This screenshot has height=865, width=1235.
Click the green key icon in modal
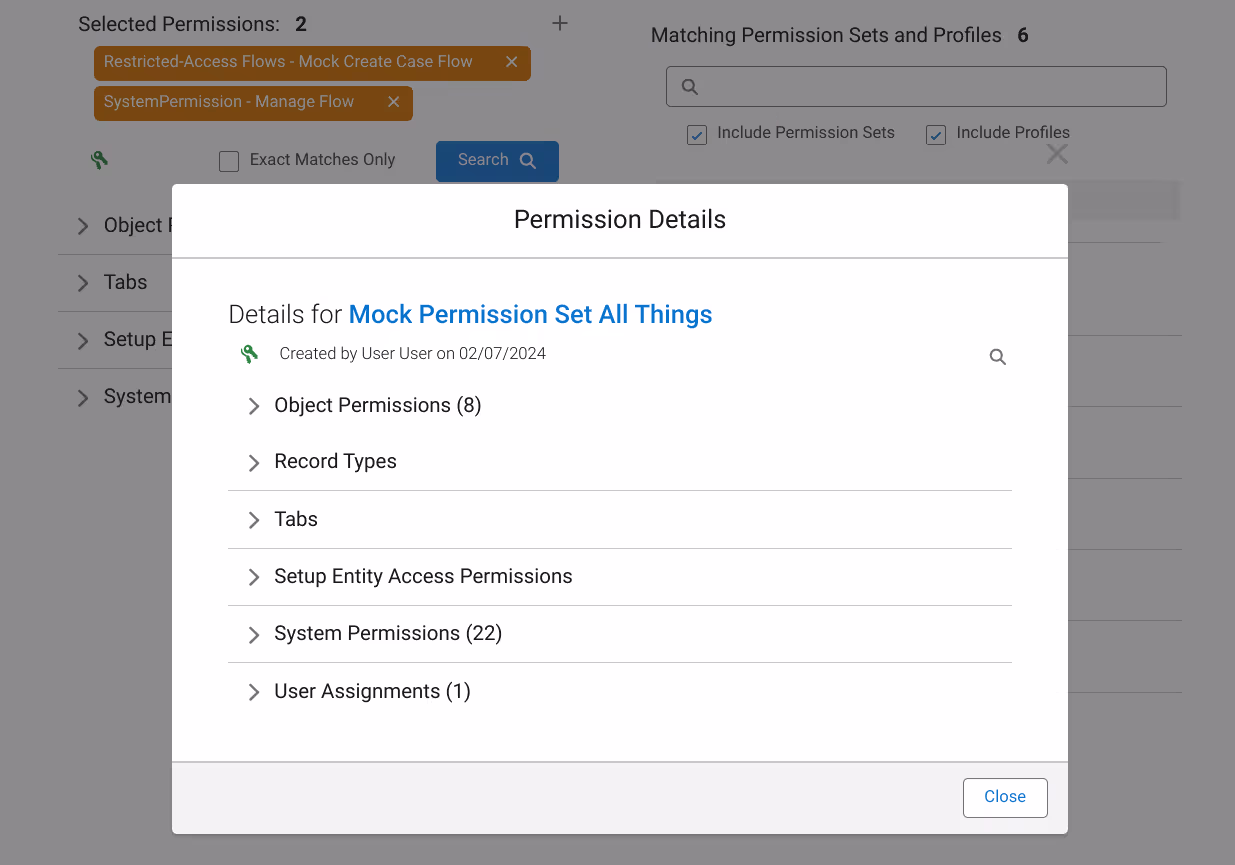[x=250, y=354]
